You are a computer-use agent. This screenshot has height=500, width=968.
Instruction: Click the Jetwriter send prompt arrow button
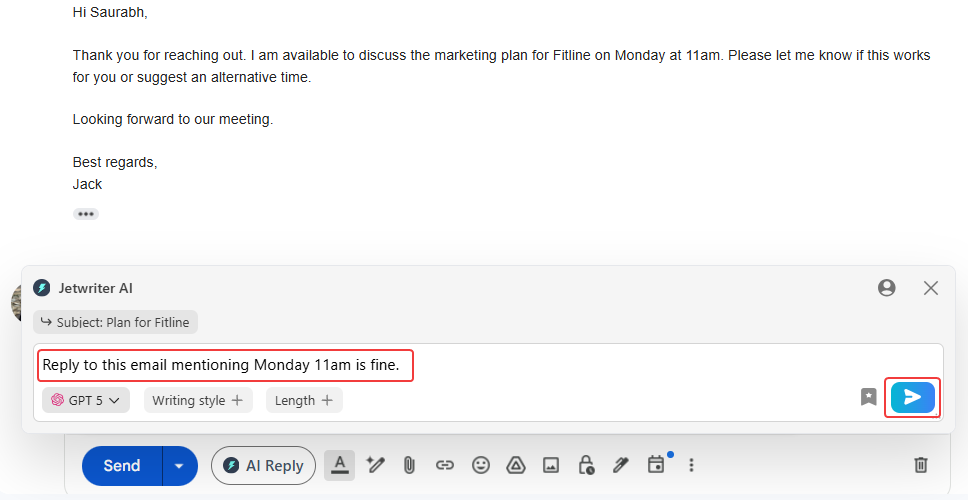[x=912, y=397]
